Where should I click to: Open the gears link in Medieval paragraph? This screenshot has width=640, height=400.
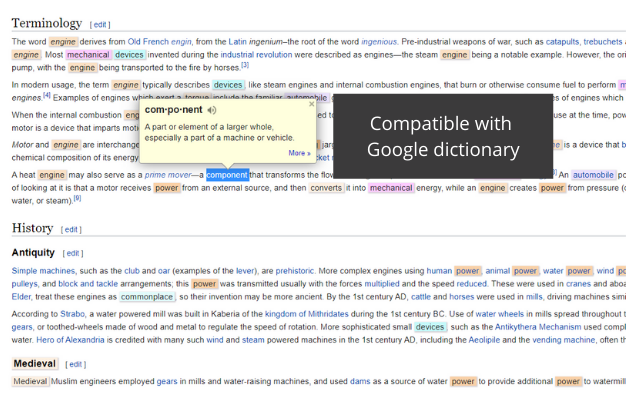pos(167,381)
